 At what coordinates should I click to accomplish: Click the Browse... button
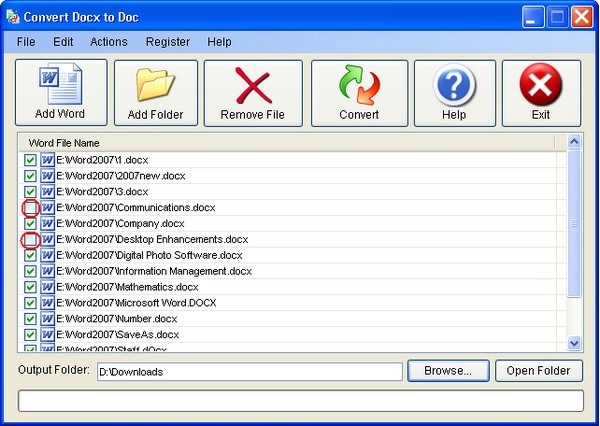point(448,371)
